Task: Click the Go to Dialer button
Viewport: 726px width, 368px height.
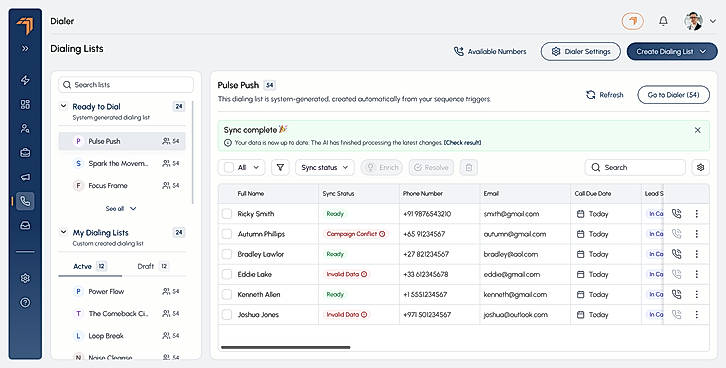Action: tap(673, 95)
